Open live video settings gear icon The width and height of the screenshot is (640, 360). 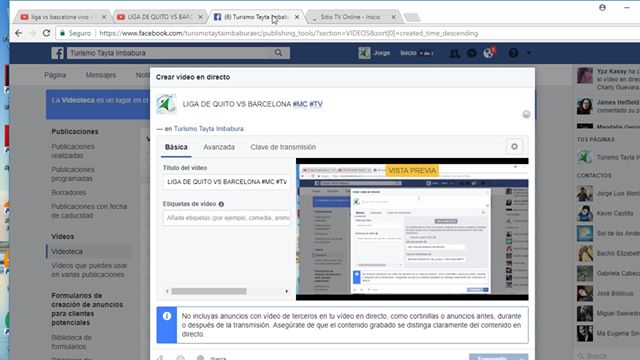click(x=514, y=147)
